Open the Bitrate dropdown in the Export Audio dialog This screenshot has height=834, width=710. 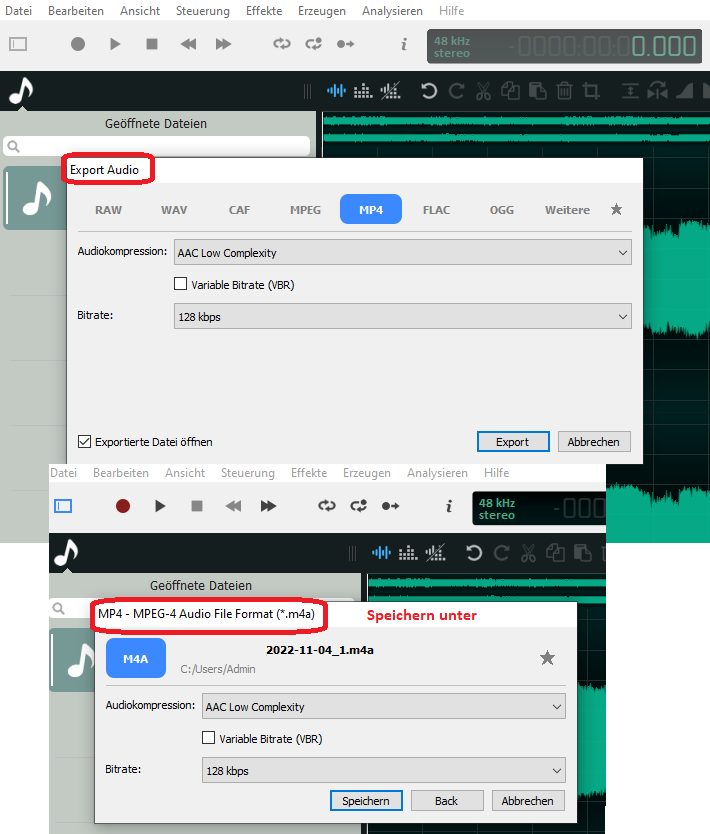(403, 316)
